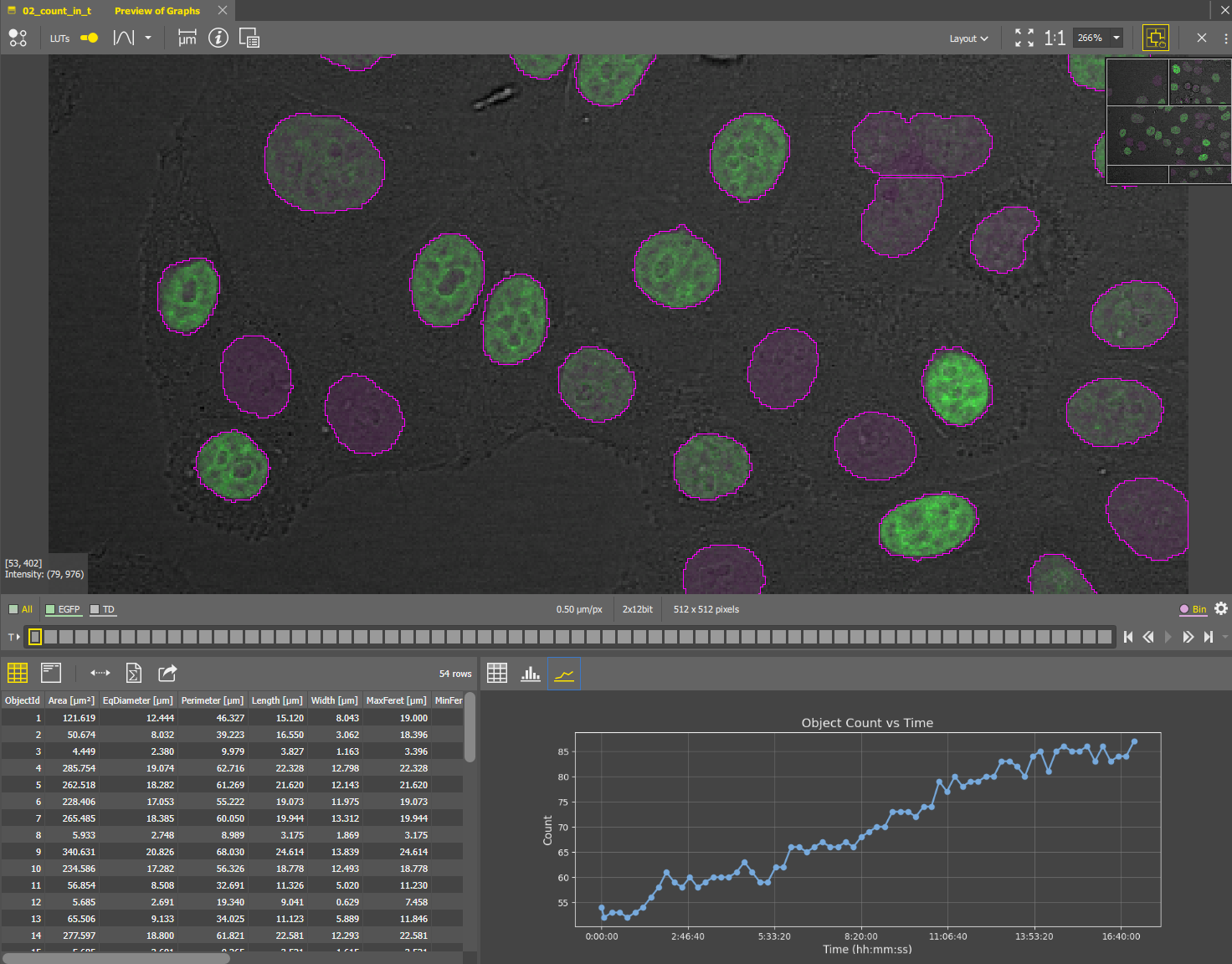Toggle the LUTs switch
Image resolution: width=1232 pixels, height=964 pixels.
point(89,38)
